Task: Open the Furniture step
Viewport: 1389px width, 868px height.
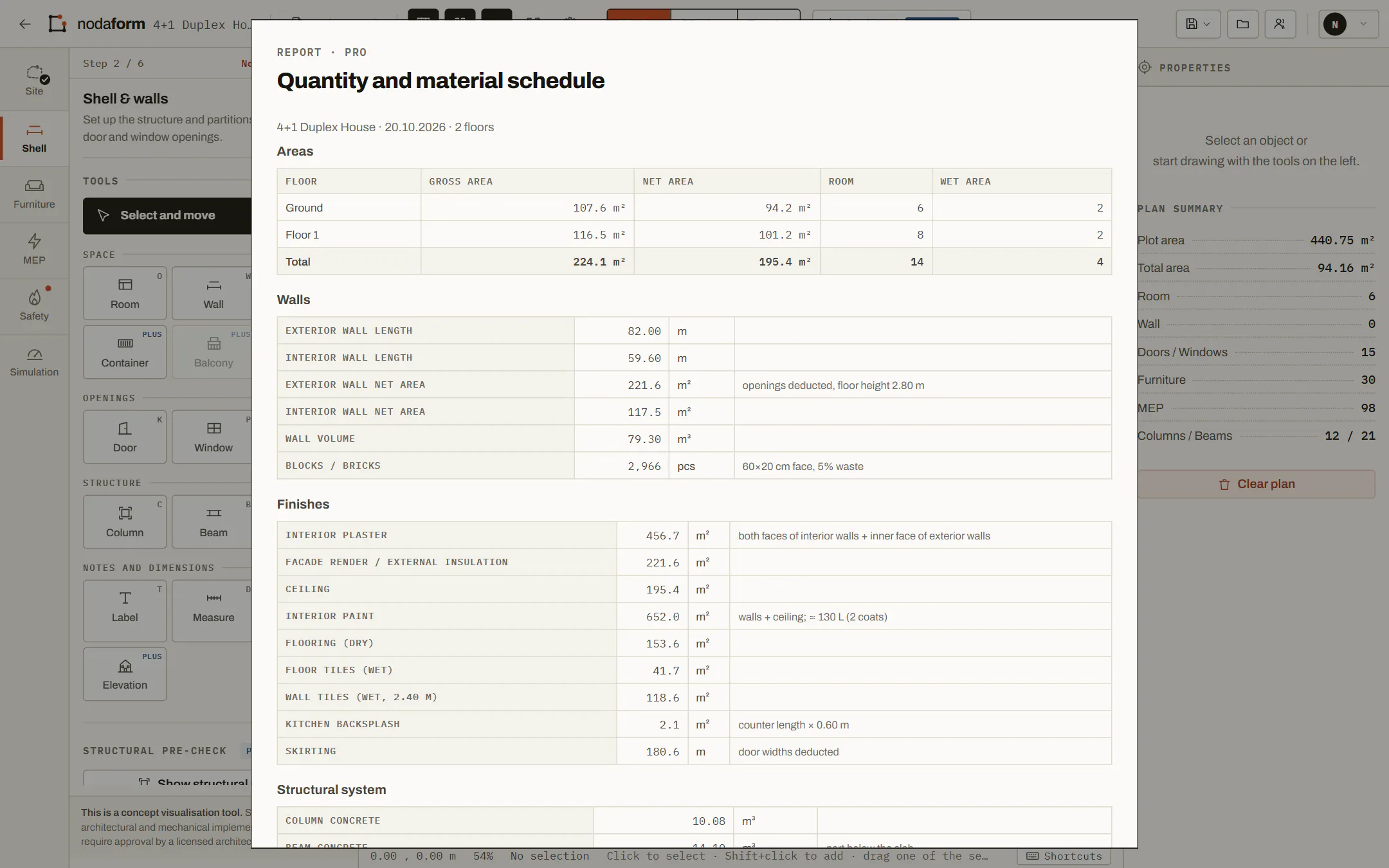Action: [x=34, y=194]
